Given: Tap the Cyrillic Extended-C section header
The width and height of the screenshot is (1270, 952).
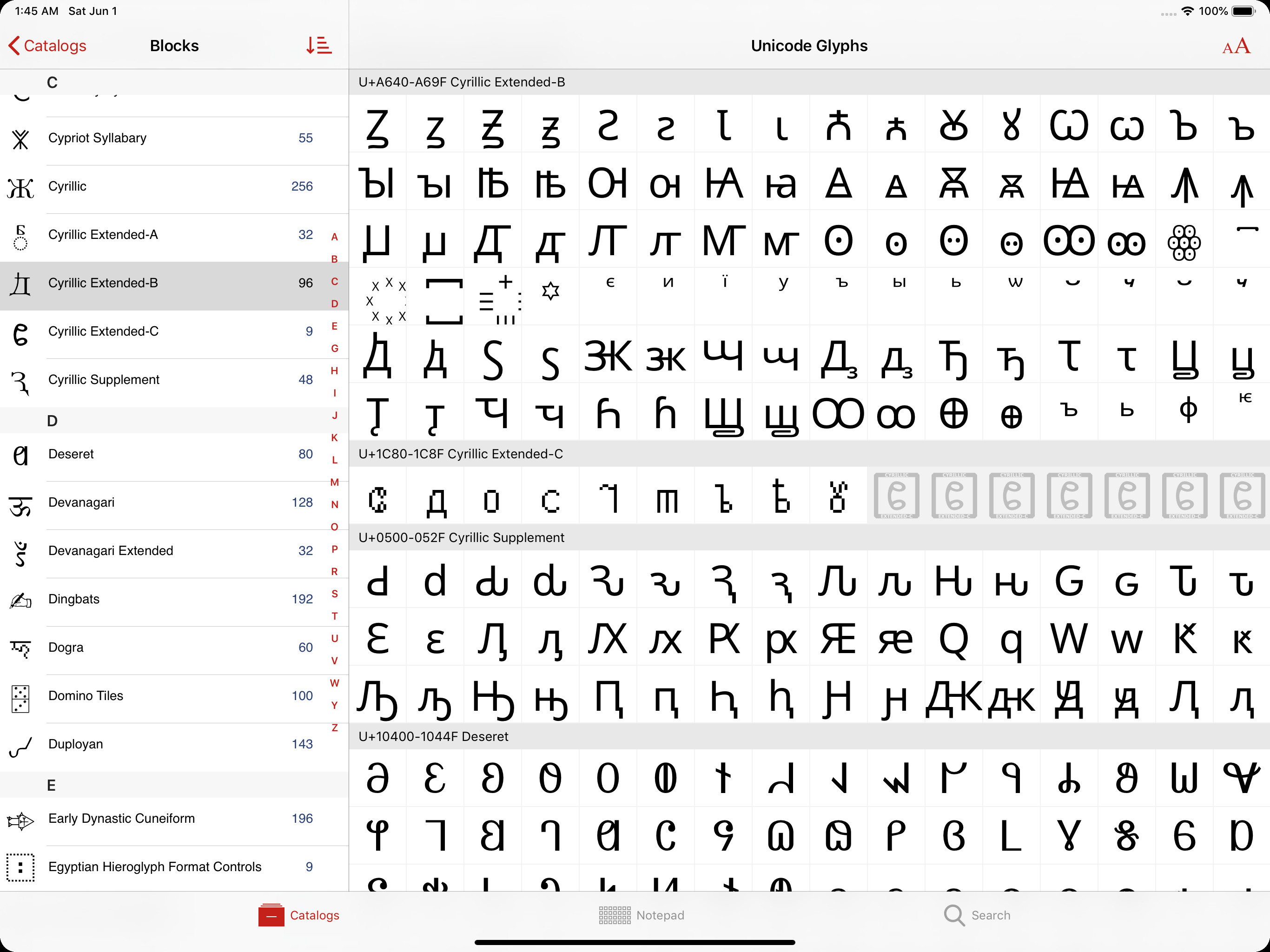Looking at the screenshot, I should point(809,454).
